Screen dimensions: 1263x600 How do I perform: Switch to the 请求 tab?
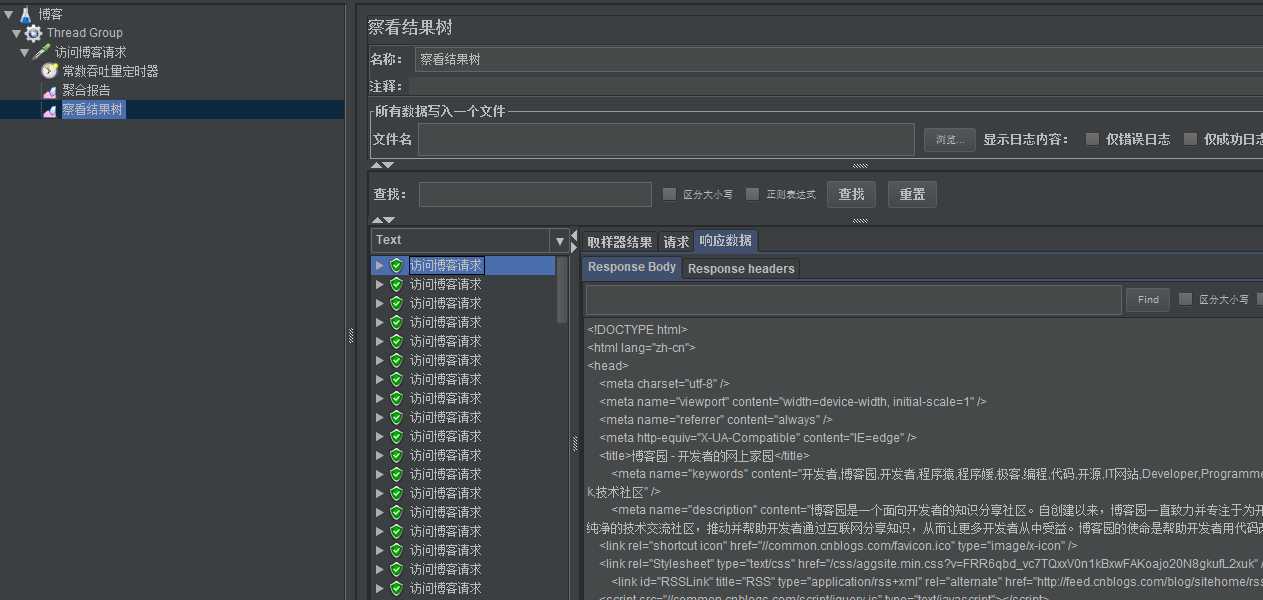[676, 241]
